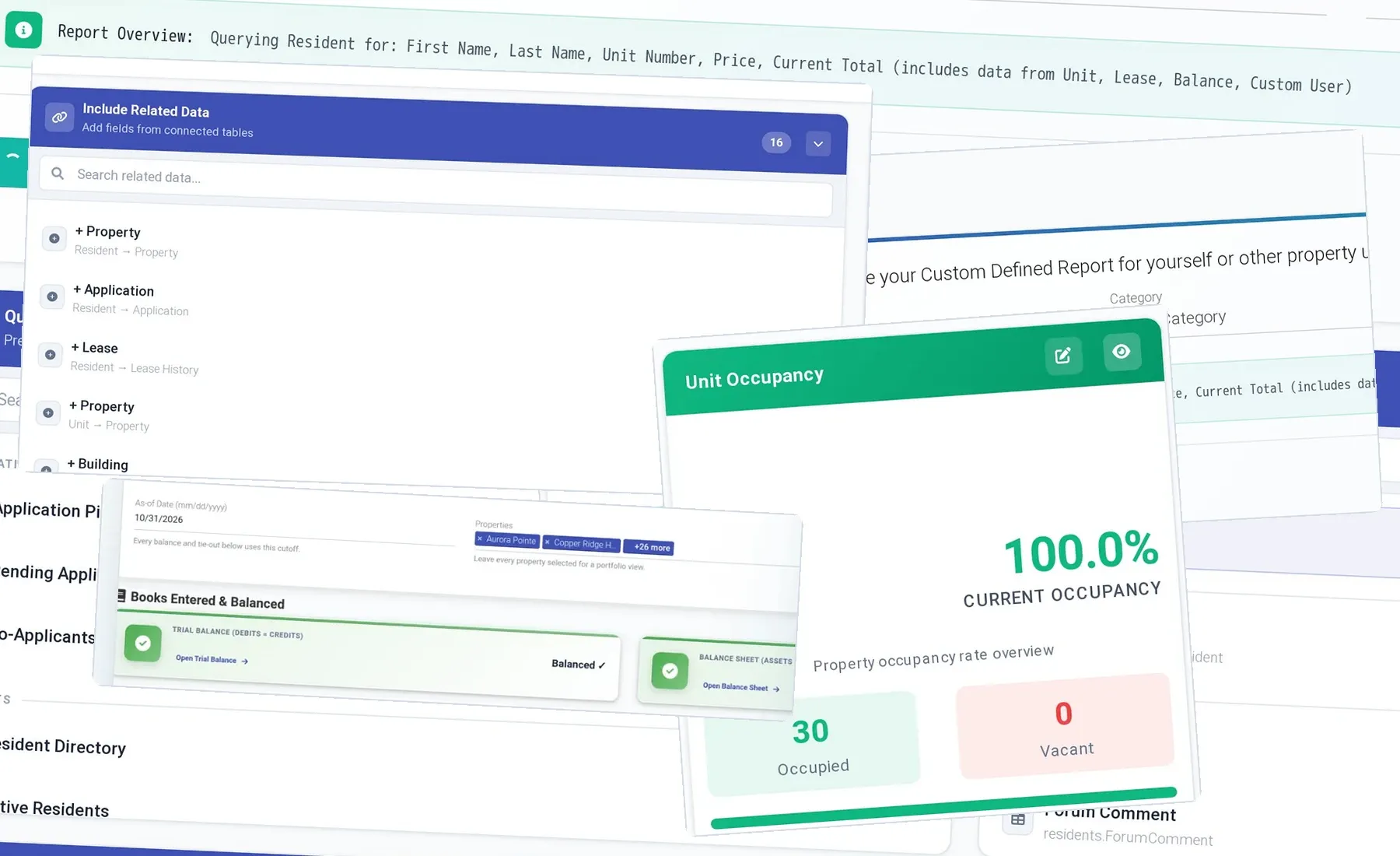The width and height of the screenshot is (1400, 856).
Task: Open Trial Balance link
Action: pos(212,659)
